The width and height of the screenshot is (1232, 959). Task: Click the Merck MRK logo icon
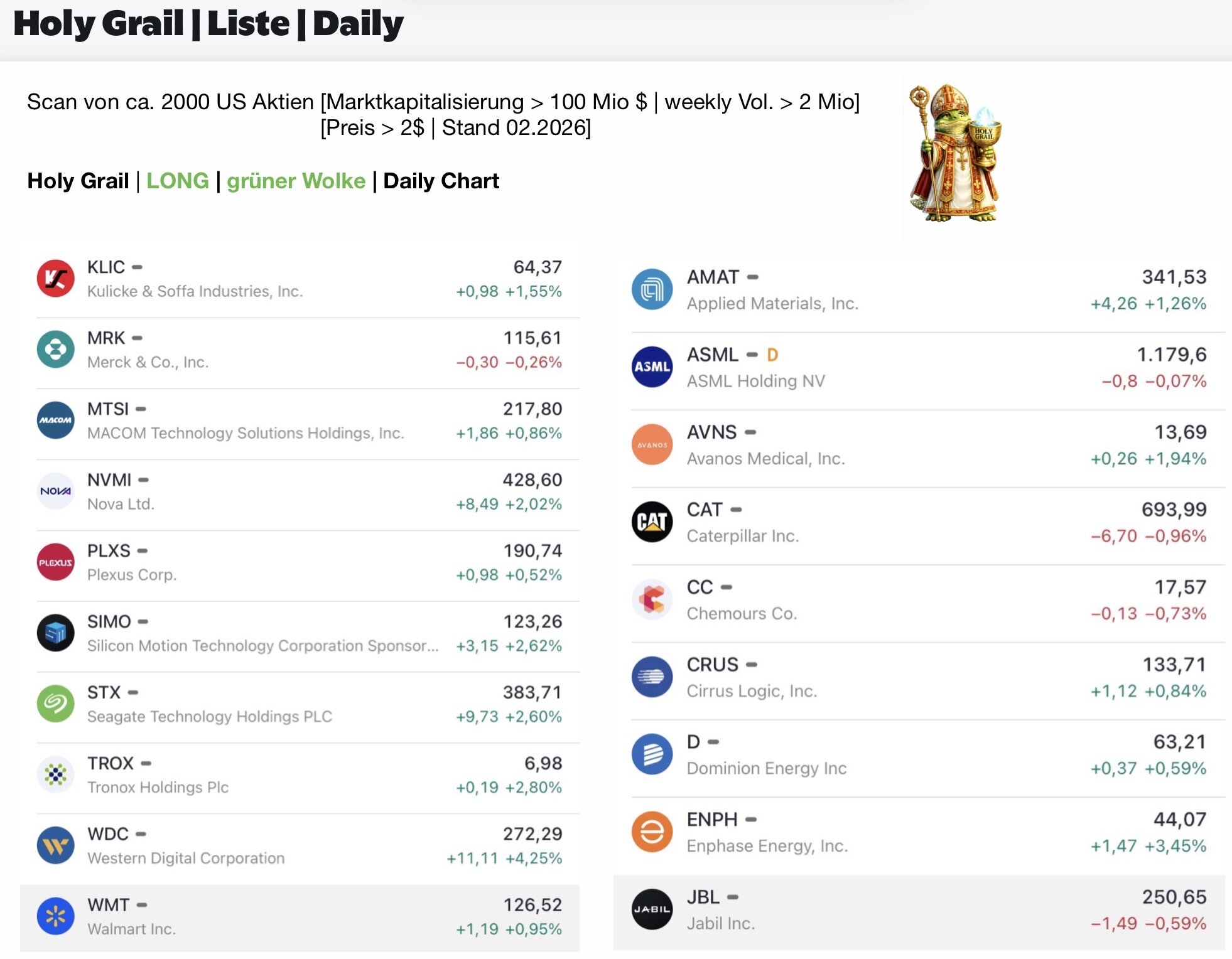(55, 350)
